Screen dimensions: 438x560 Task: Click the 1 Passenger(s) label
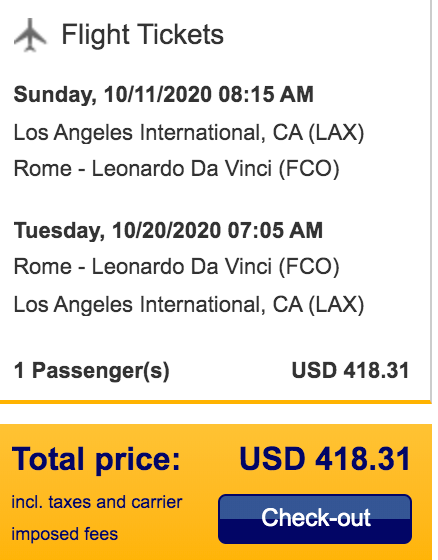(91, 371)
